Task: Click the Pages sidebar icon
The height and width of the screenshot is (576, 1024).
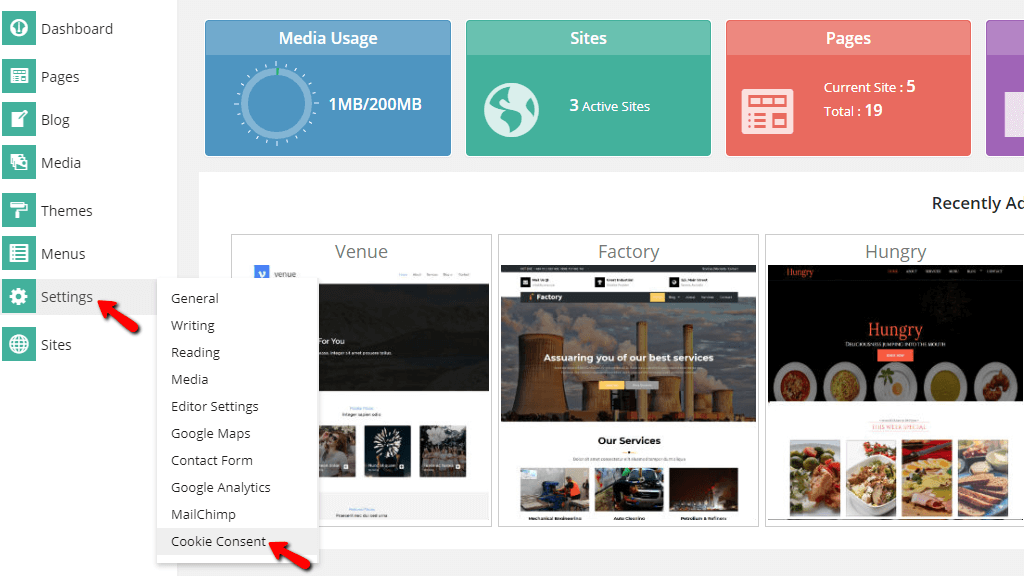Action: click(x=19, y=76)
